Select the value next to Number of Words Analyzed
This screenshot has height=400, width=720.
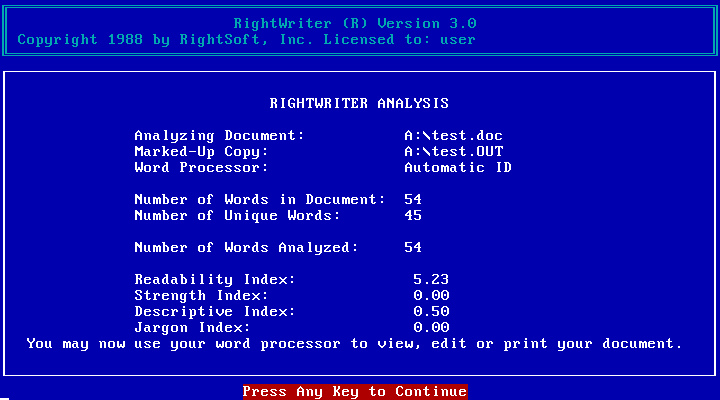click(x=413, y=248)
